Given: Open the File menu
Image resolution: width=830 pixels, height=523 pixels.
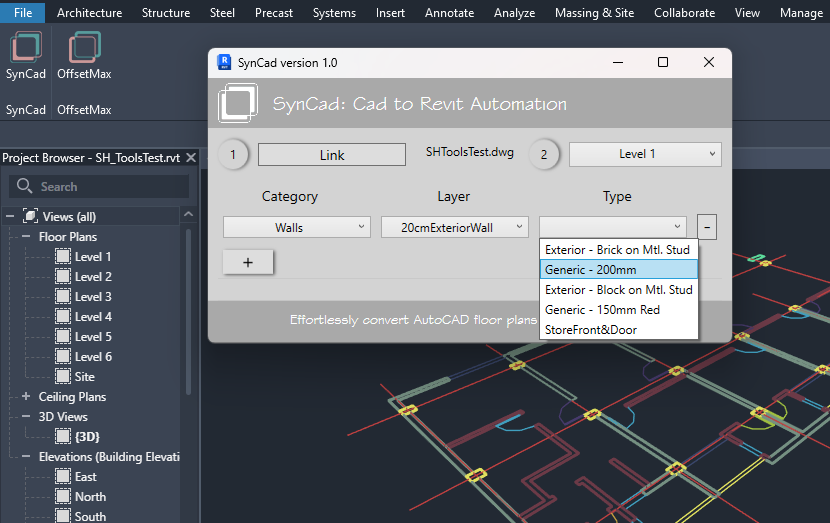Looking at the screenshot, I should point(23,12).
